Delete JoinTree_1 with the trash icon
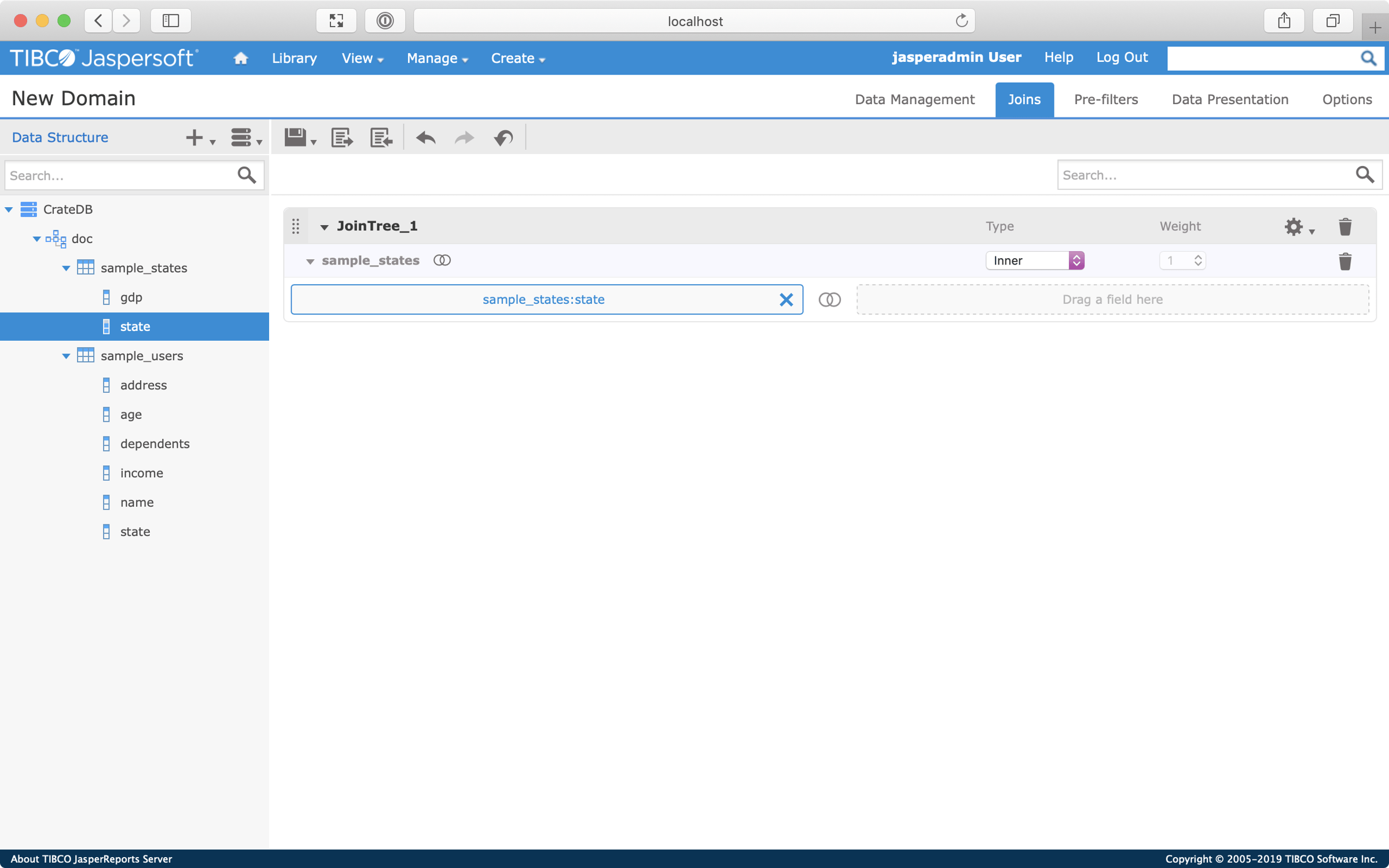The image size is (1389, 868). click(x=1345, y=226)
